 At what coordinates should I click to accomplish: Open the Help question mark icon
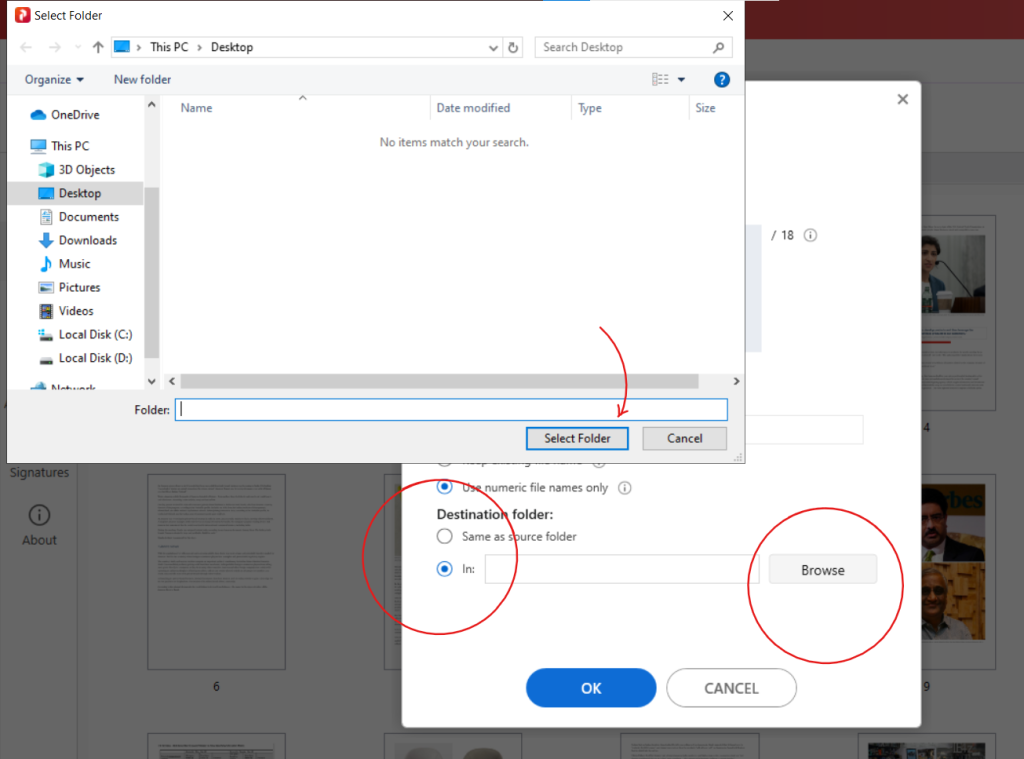(x=721, y=79)
